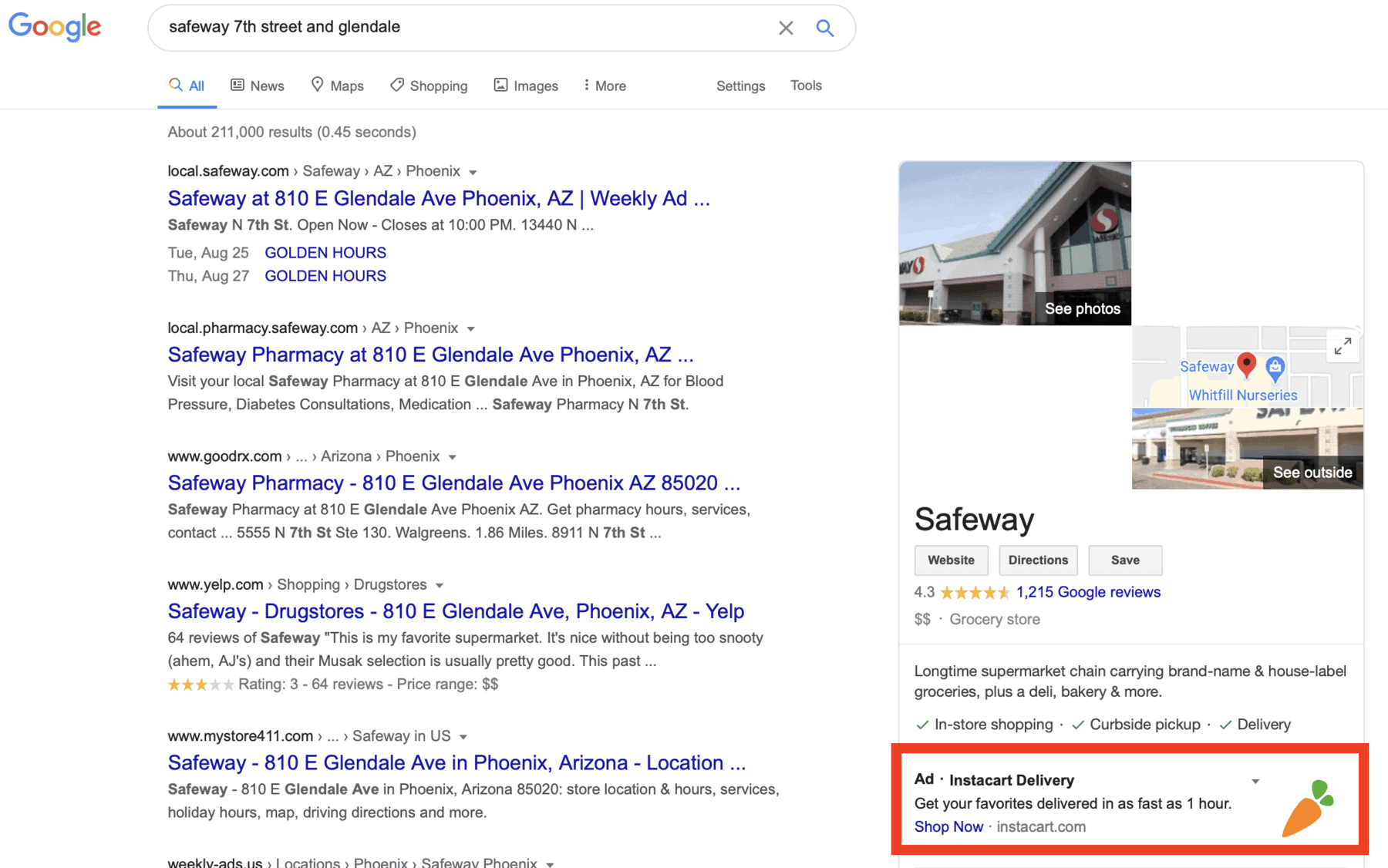Viewport: 1388px width, 868px height.
Task: Click the blue shopping marker on the map
Action: [x=1275, y=367]
